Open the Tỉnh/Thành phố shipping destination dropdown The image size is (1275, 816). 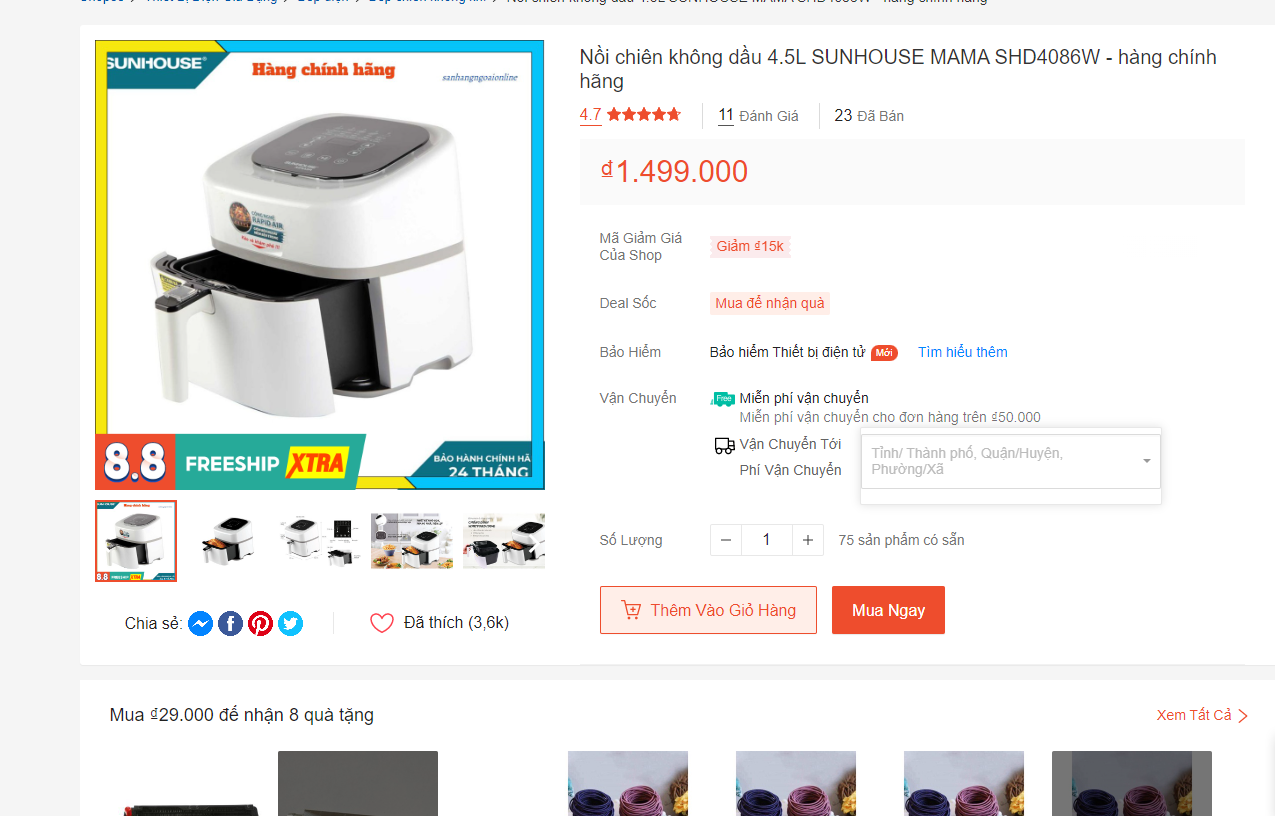pyautogui.click(x=1010, y=461)
